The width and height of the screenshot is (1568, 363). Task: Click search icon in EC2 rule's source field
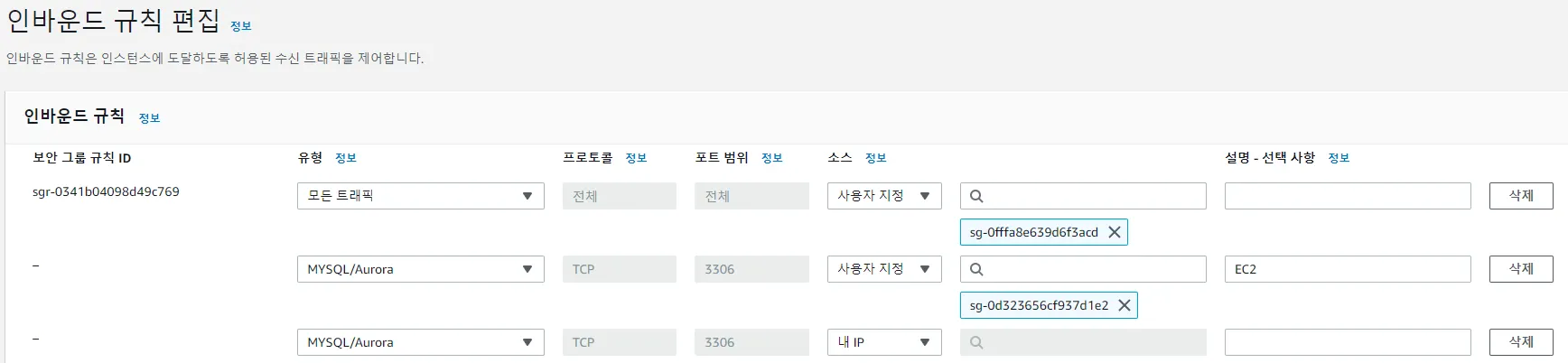click(976, 269)
